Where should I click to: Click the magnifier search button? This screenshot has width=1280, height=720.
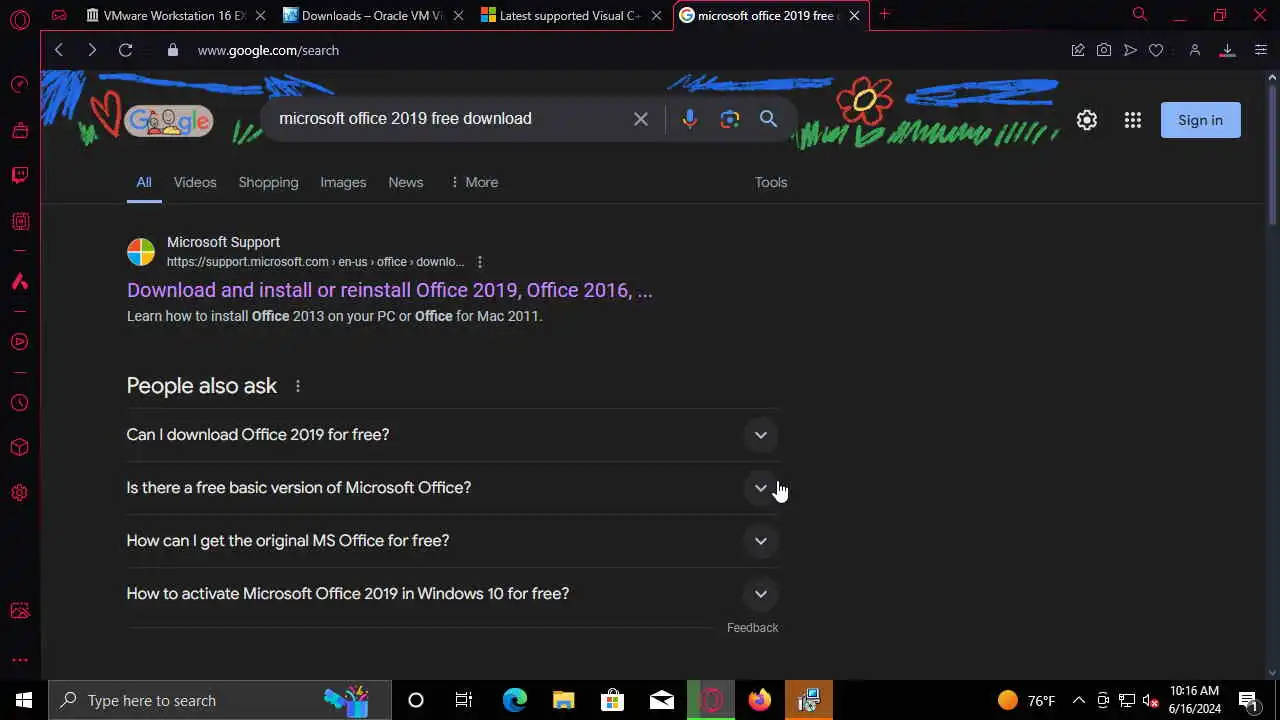click(x=768, y=119)
